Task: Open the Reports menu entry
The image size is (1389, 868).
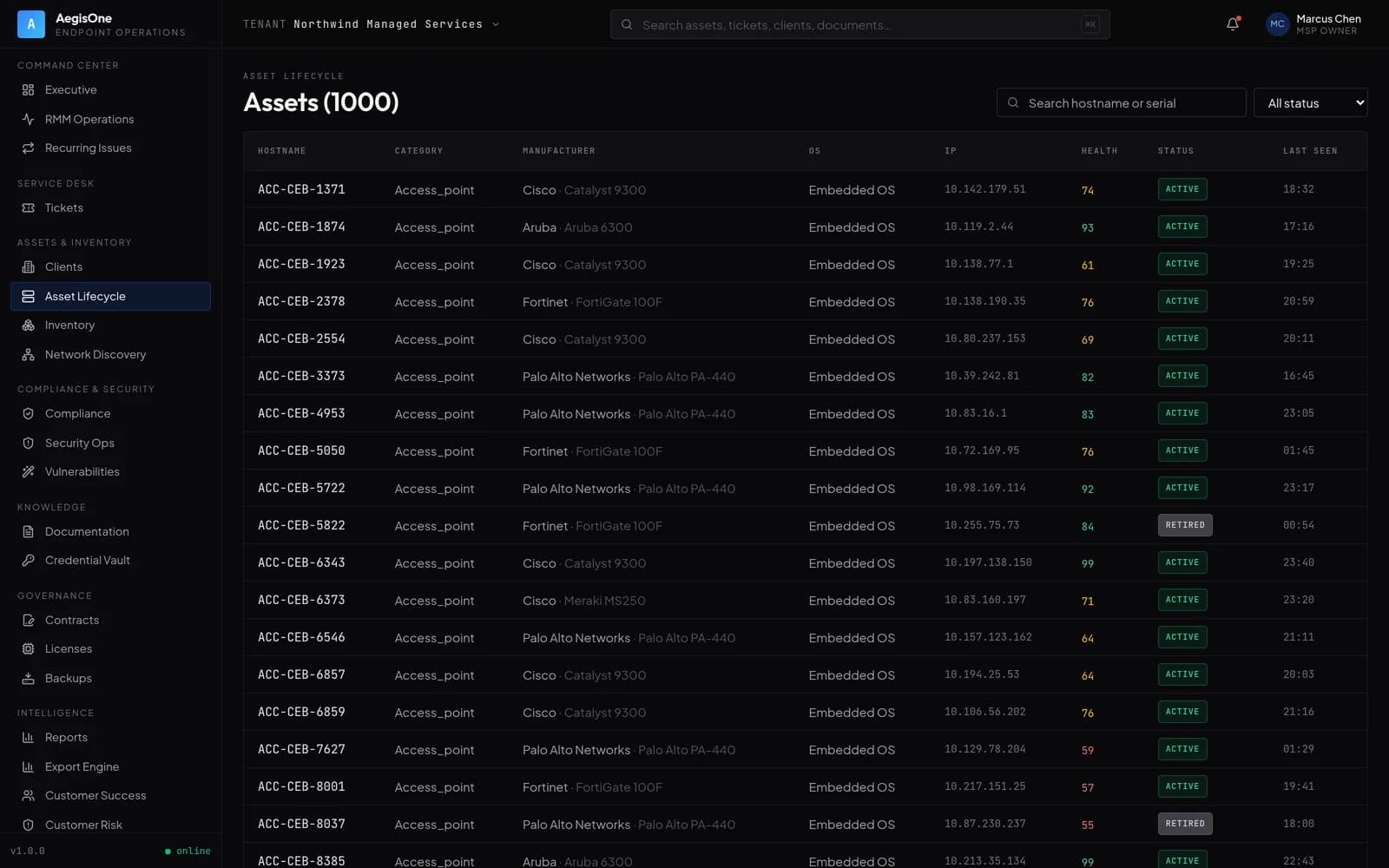Action: click(x=110, y=738)
